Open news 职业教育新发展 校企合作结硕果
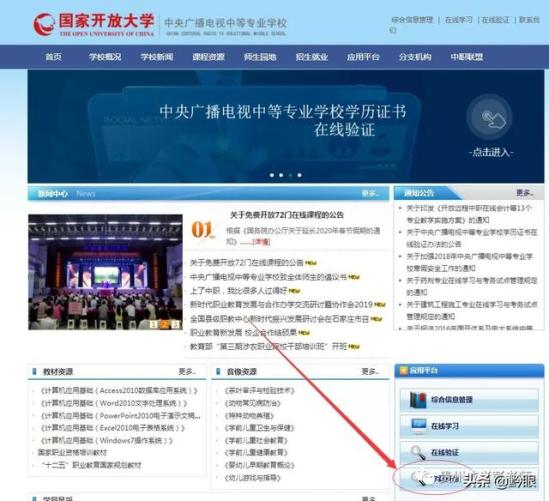Image resolution: width=549 pixels, height=501 pixels. pos(243,333)
